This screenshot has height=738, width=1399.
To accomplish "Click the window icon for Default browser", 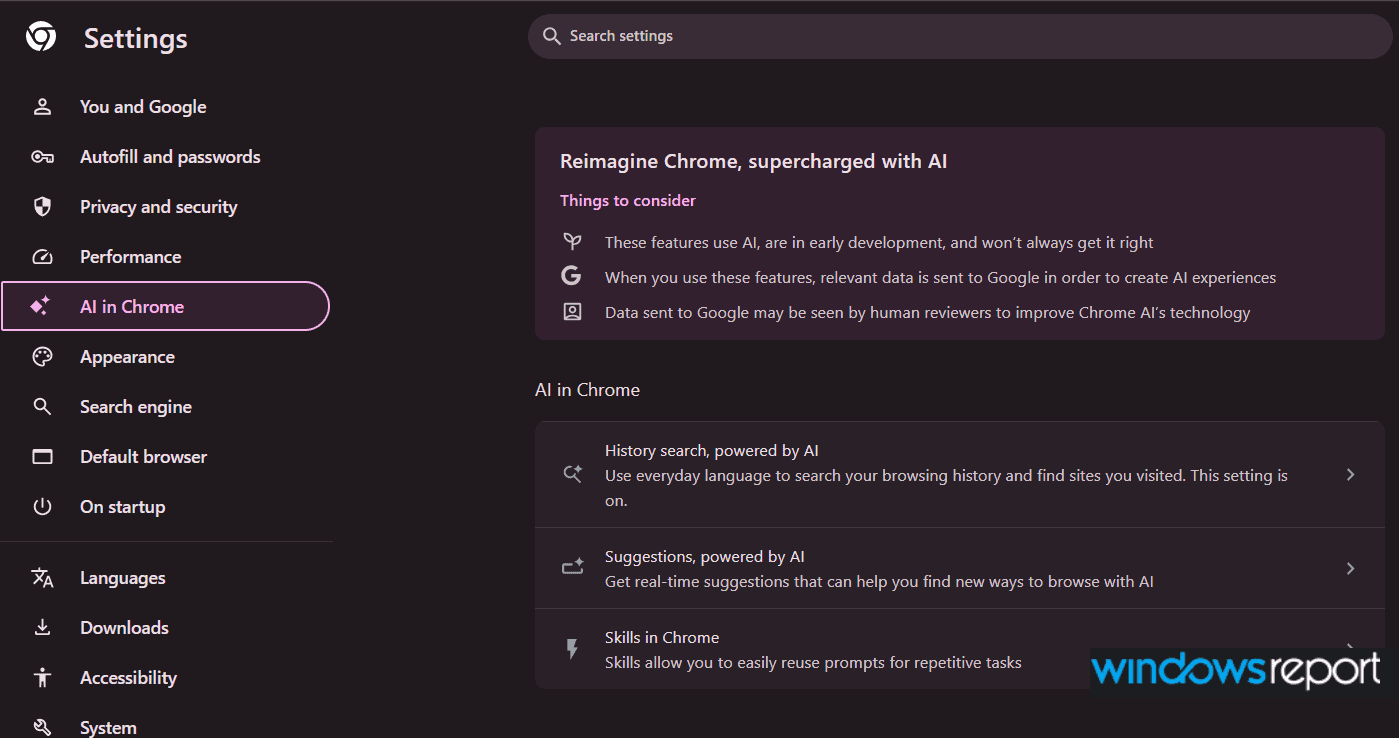I will point(42,457).
